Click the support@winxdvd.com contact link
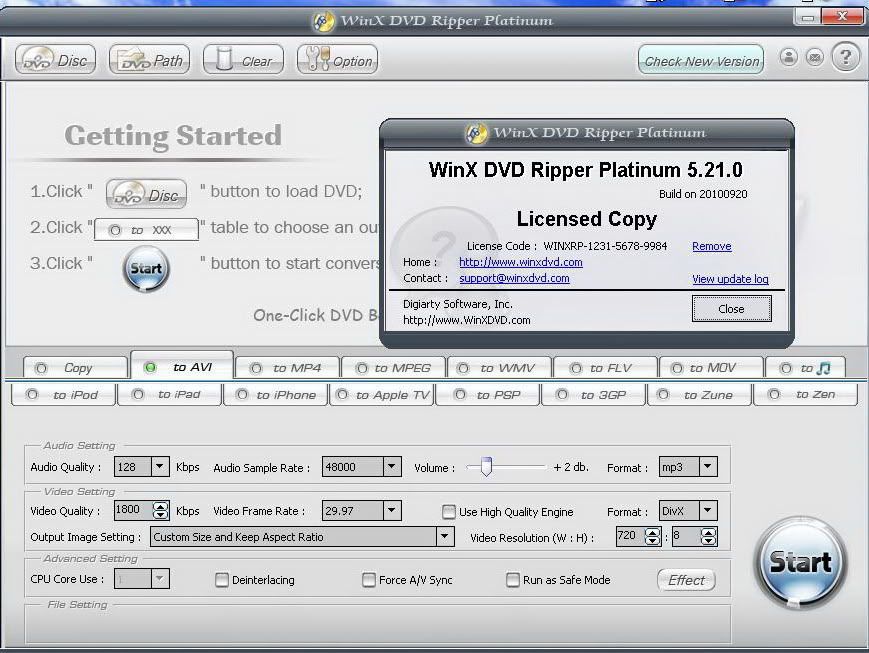The width and height of the screenshot is (869, 653). coord(514,278)
